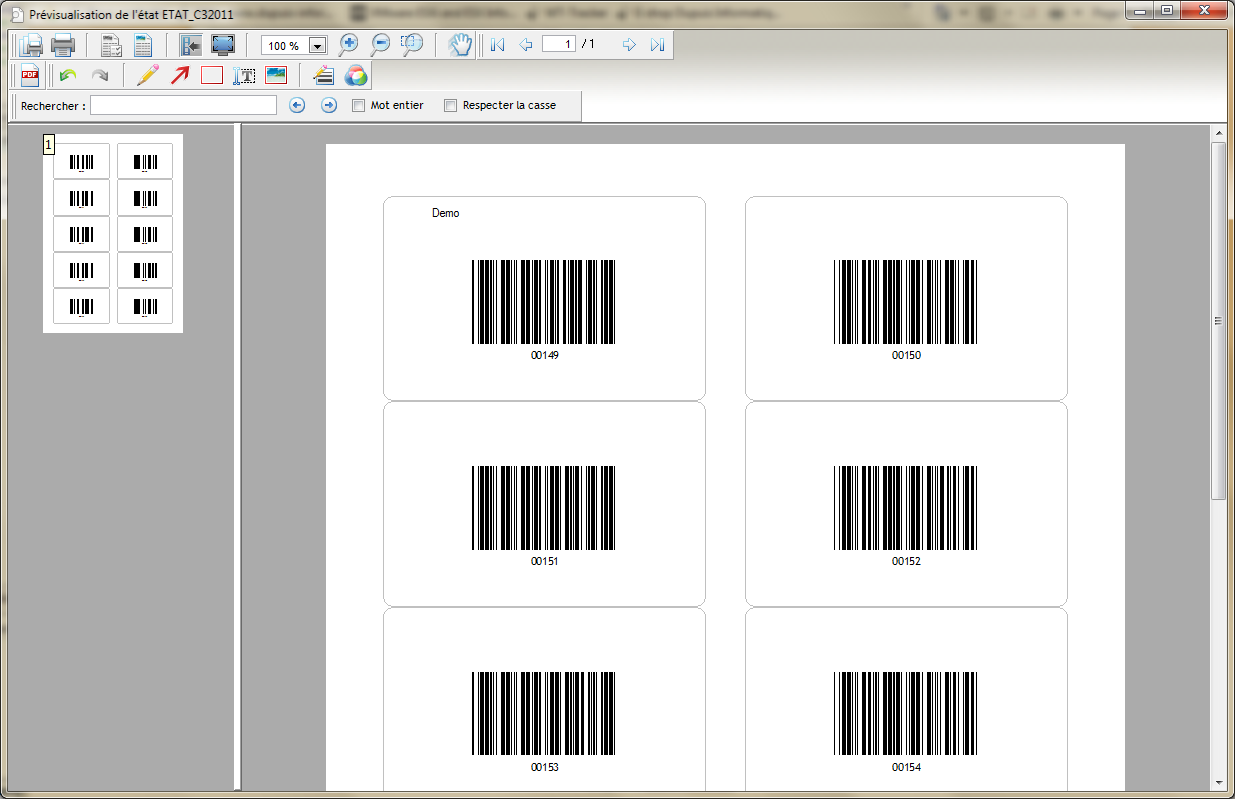Image resolution: width=1235 pixels, height=799 pixels.
Task: Click the current page number field
Action: (559, 44)
